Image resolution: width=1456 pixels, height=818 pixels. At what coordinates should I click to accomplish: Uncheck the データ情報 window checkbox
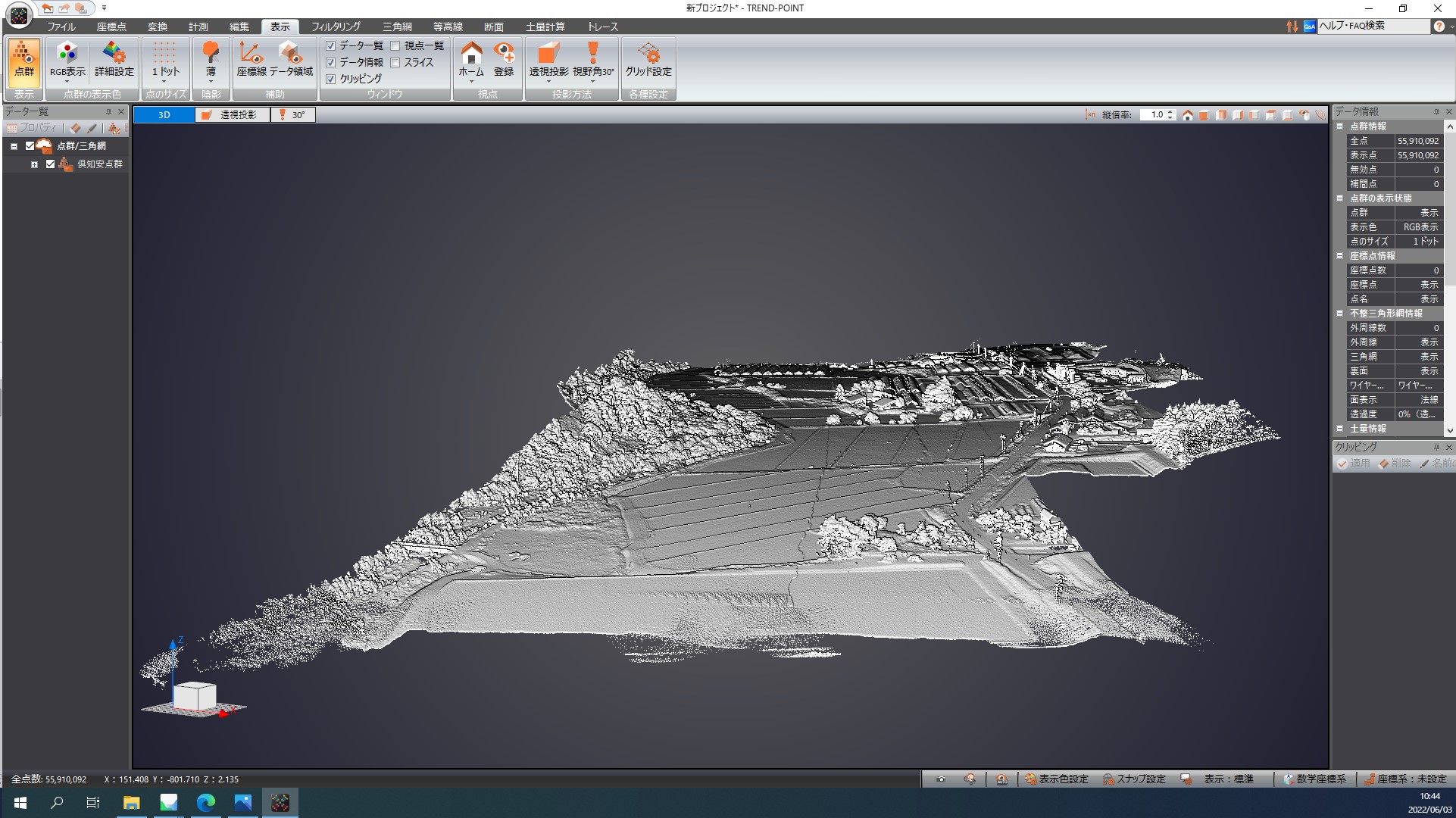[x=331, y=63]
